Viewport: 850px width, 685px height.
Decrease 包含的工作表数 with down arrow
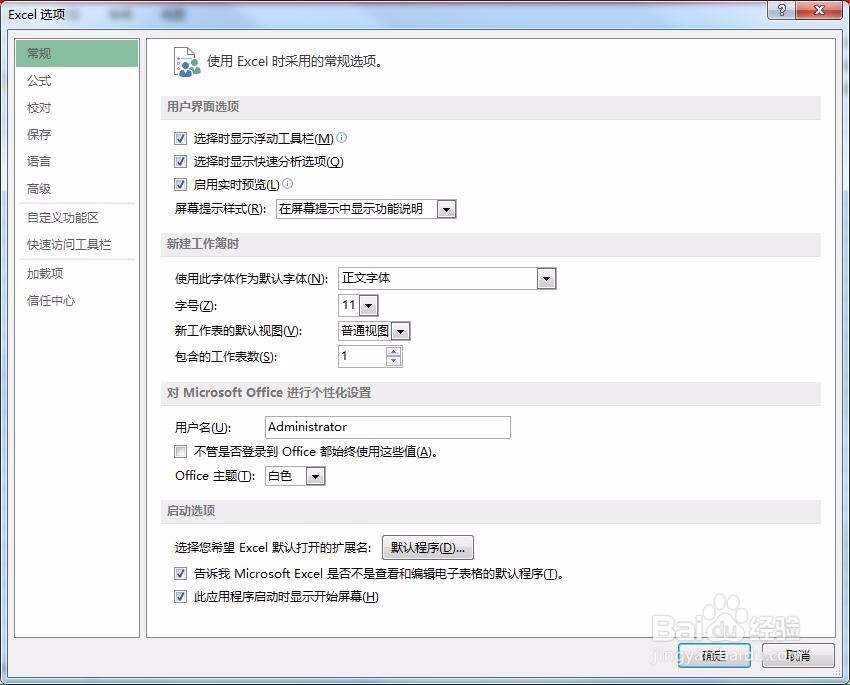(394, 361)
